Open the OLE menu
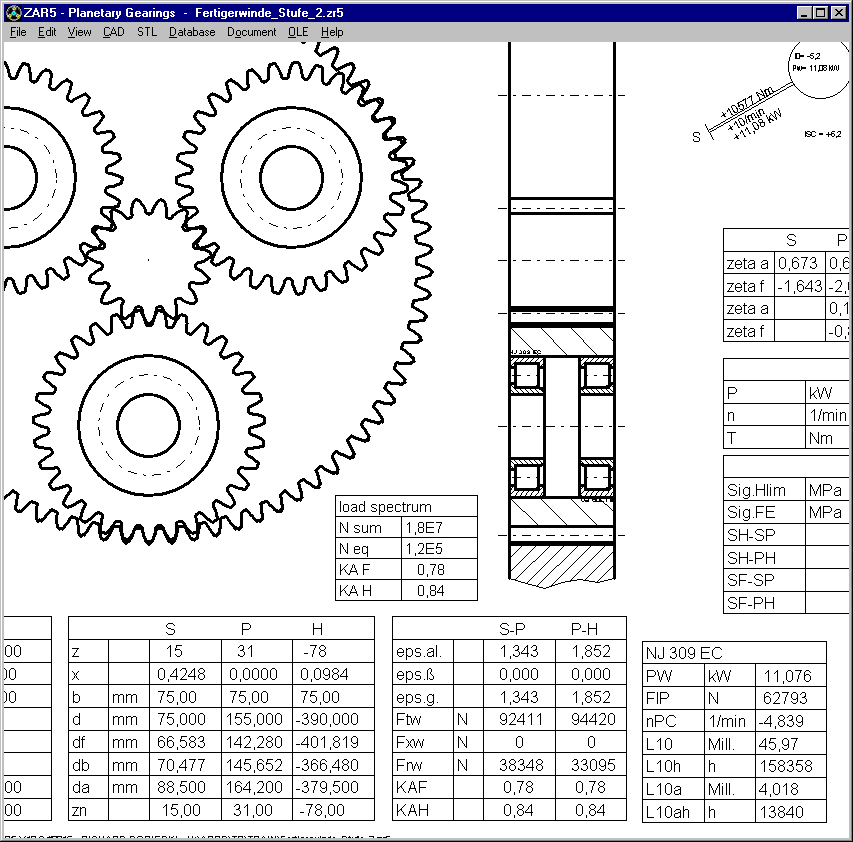Viewport: 853px width, 842px height. point(298,32)
